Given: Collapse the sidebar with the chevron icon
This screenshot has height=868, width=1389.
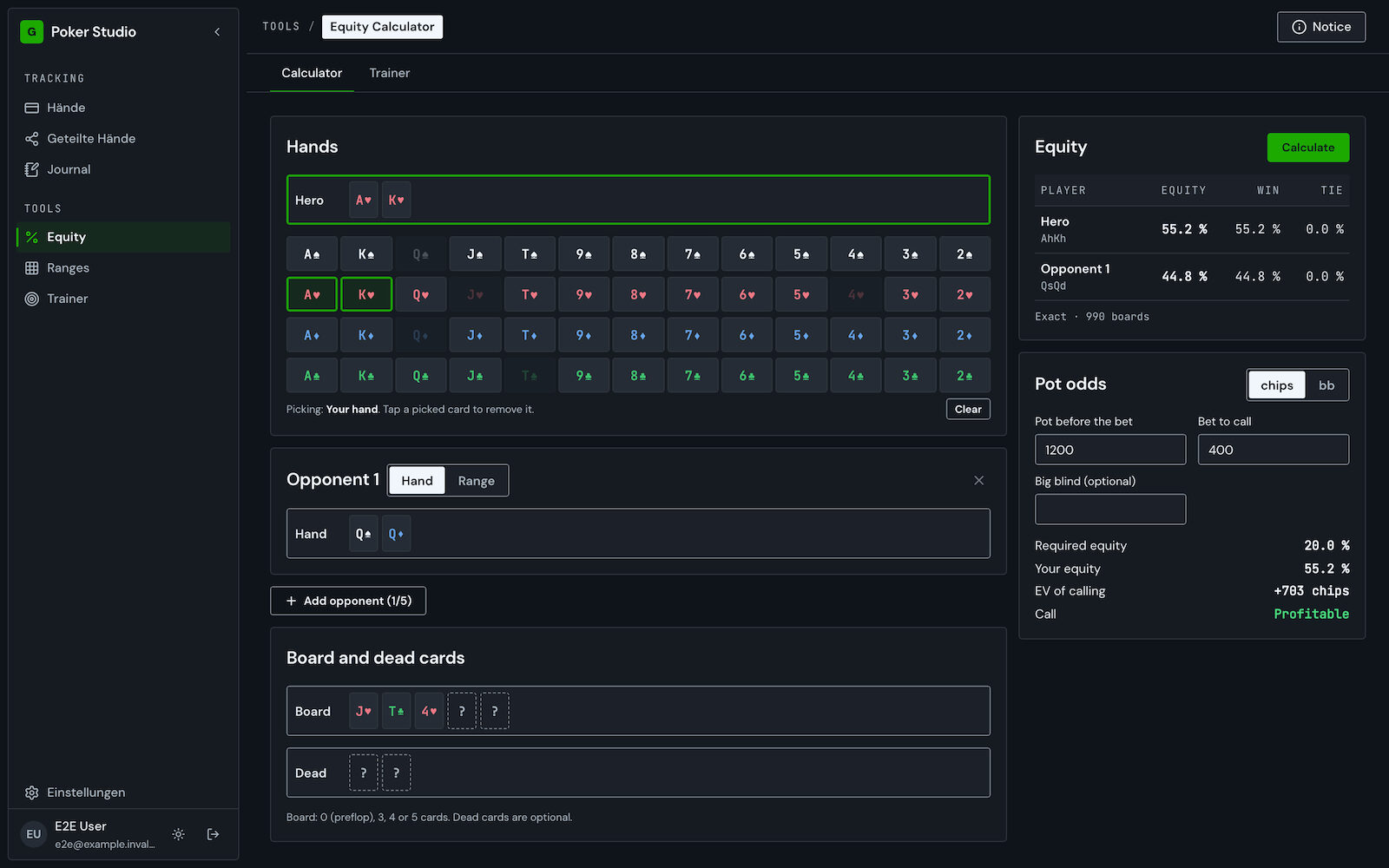Looking at the screenshot, I should coord(217,32).
